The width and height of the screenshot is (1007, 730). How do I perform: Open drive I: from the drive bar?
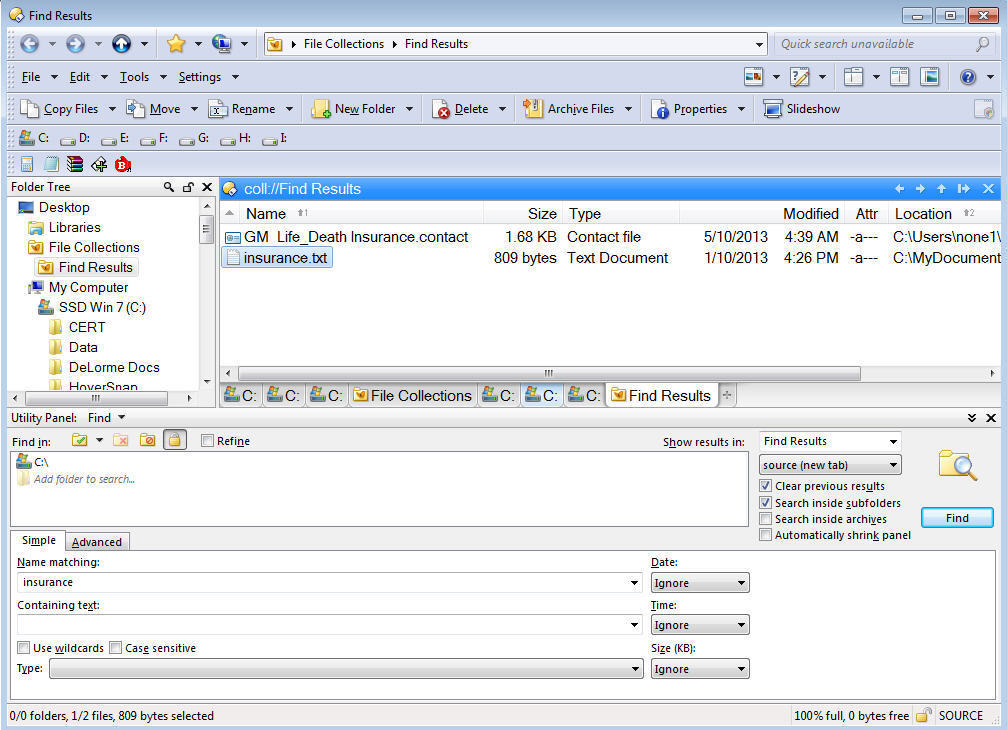275,138
